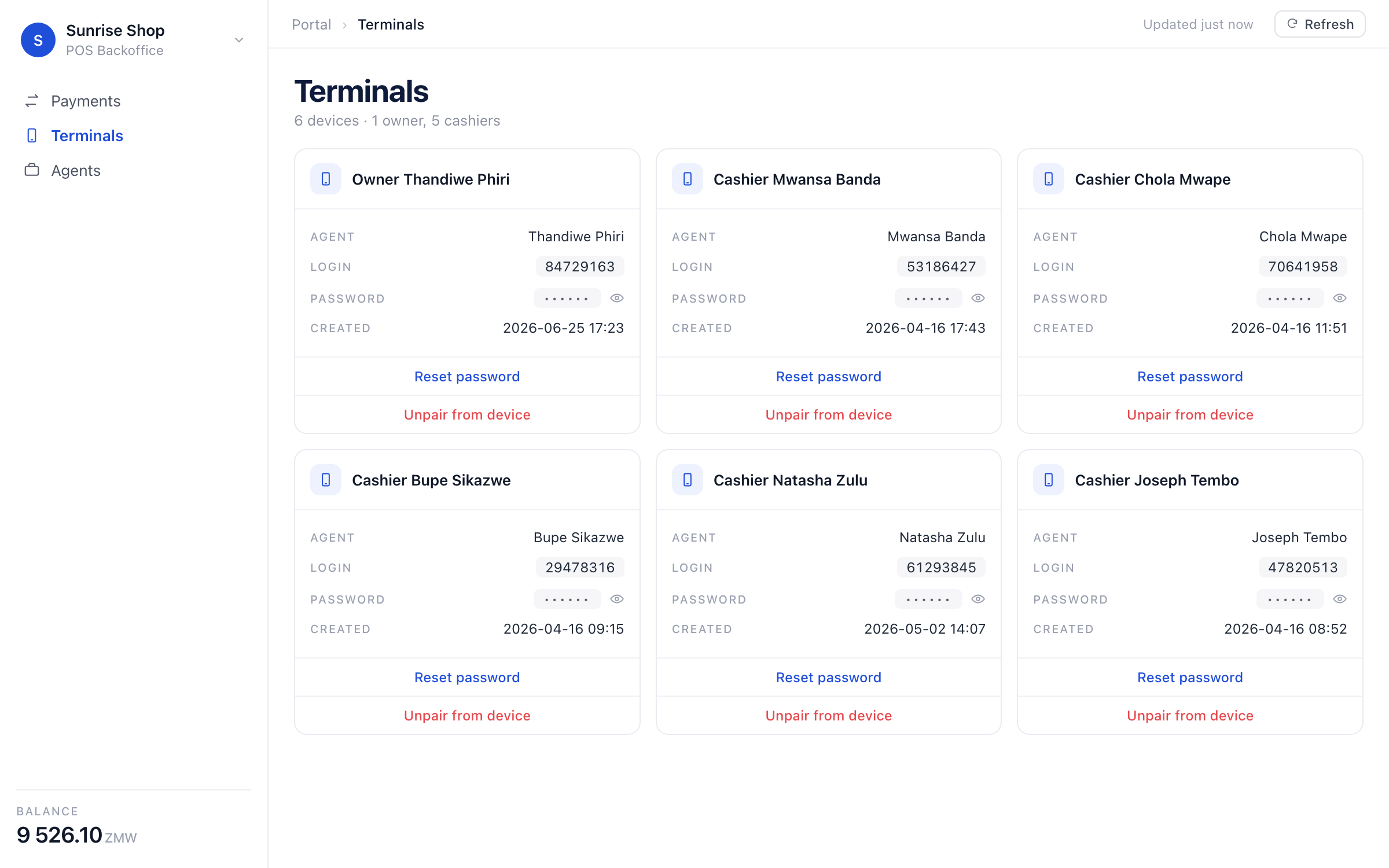
Task: Click login code 84729163
Action: (580, 266)
